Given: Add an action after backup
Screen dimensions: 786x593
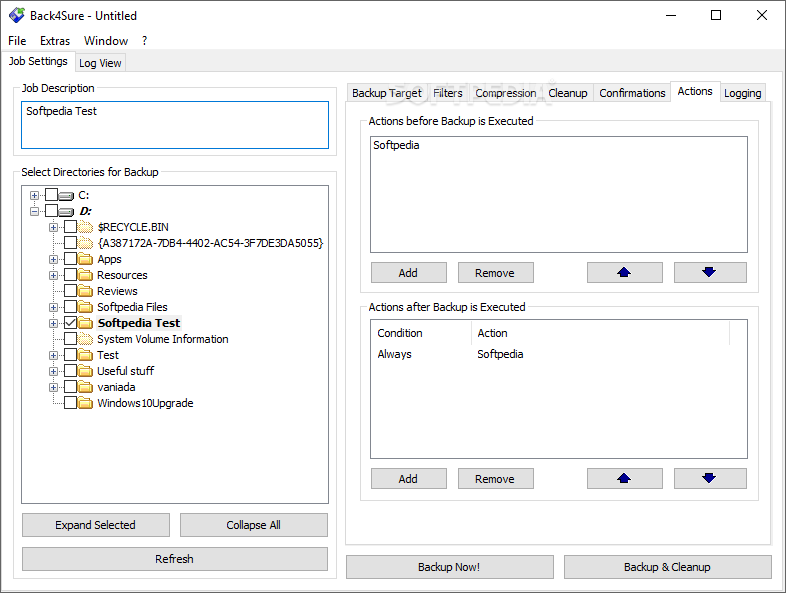Looking at the screenshot, I should 409,479.
